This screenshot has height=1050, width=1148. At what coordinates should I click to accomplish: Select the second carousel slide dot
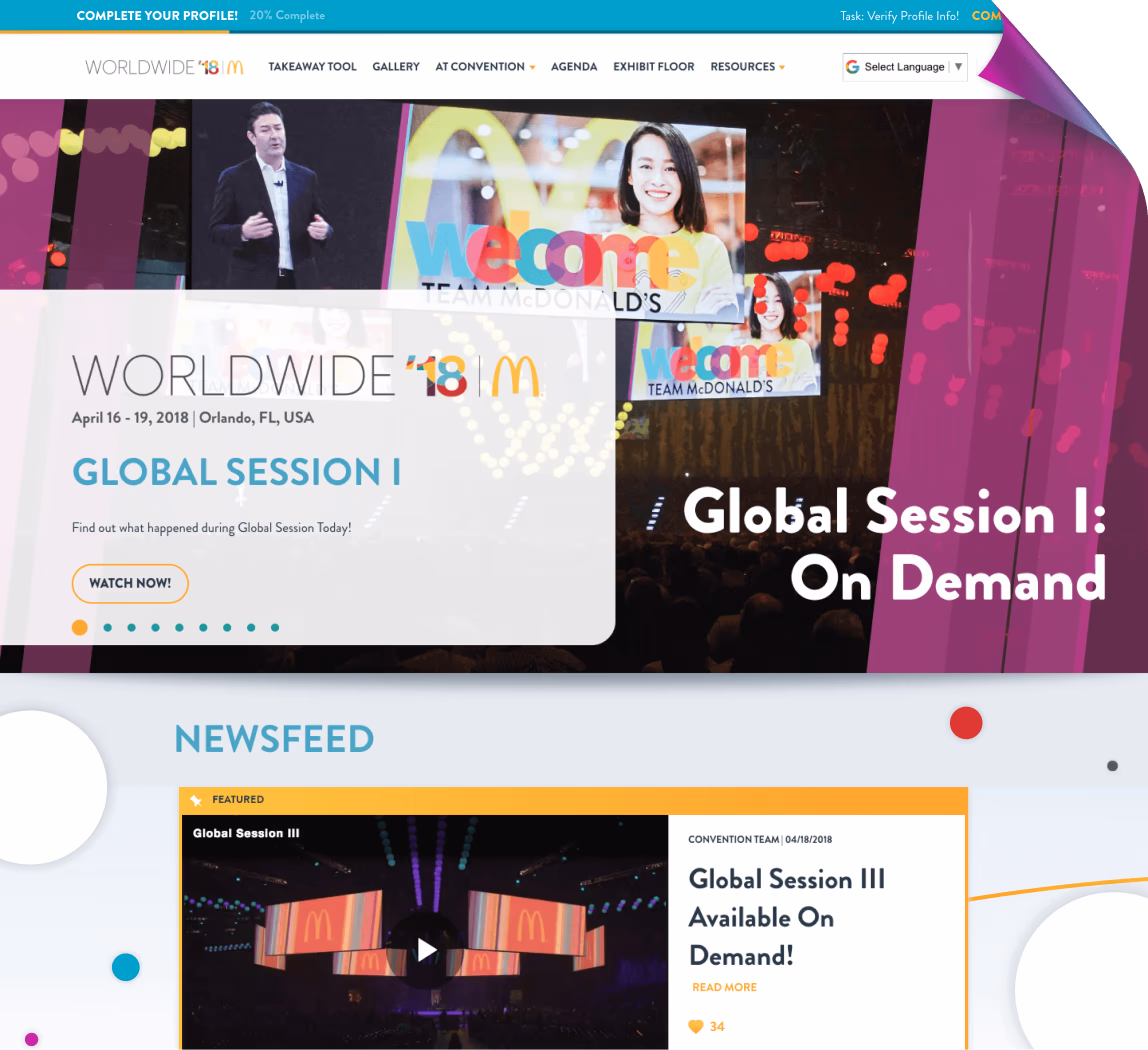pyautogui.click(x=107, y=627)
